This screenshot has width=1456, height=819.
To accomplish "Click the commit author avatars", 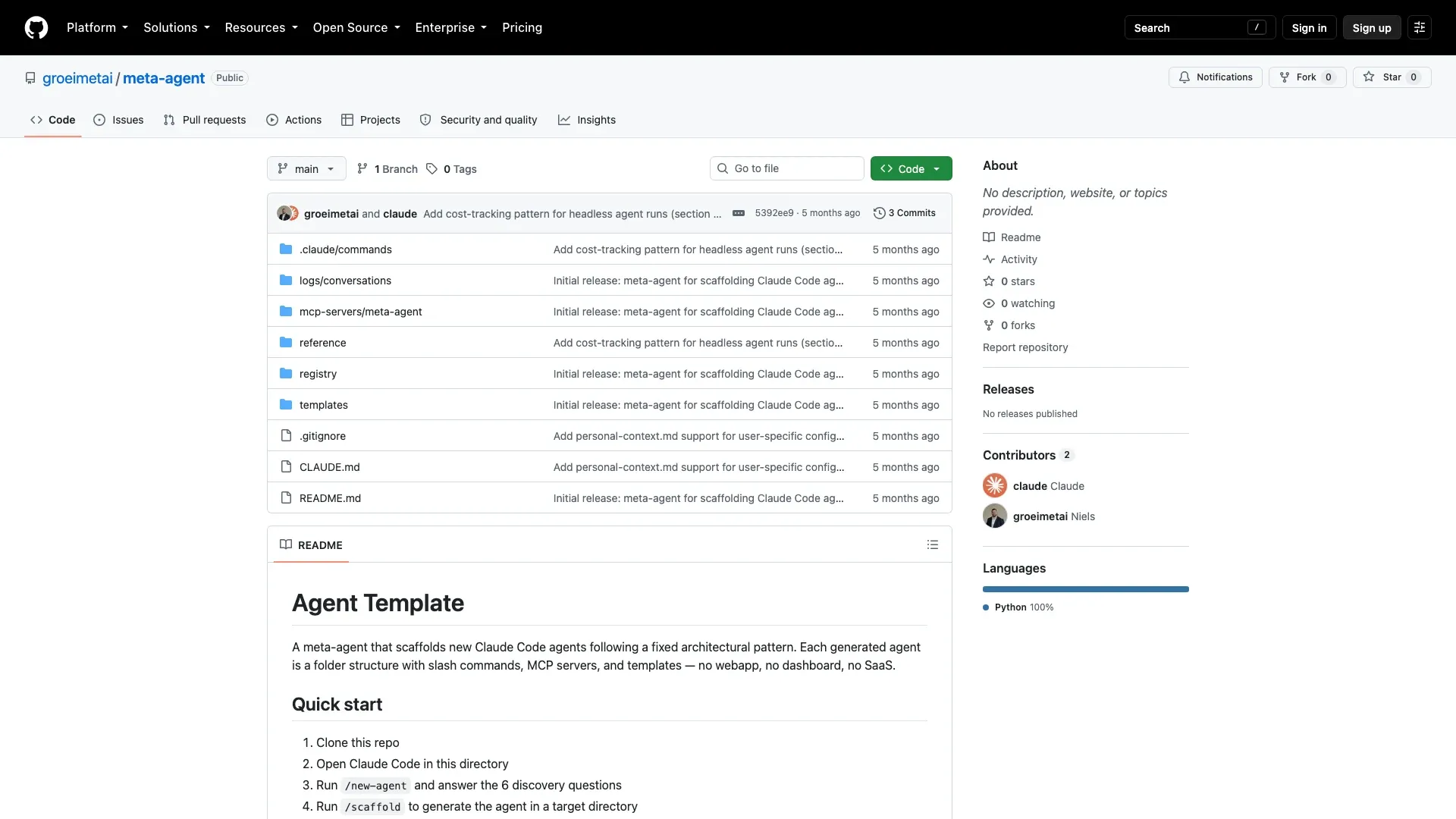I will 287,213.
